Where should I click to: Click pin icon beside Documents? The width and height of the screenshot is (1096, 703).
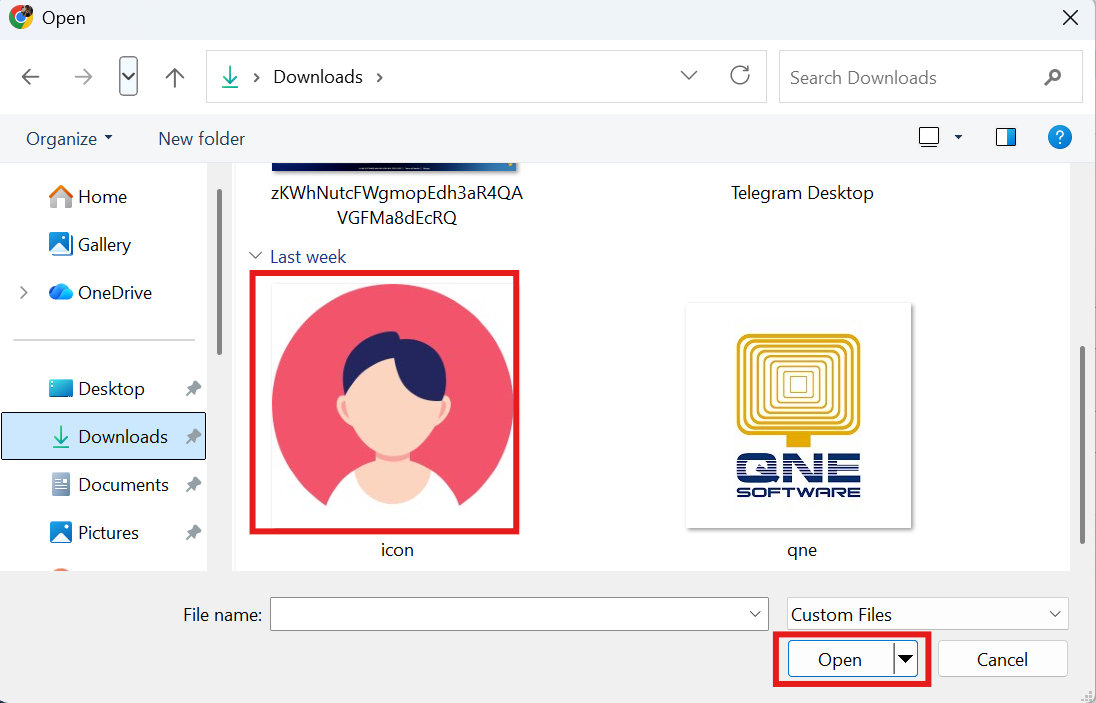(193, 484)
